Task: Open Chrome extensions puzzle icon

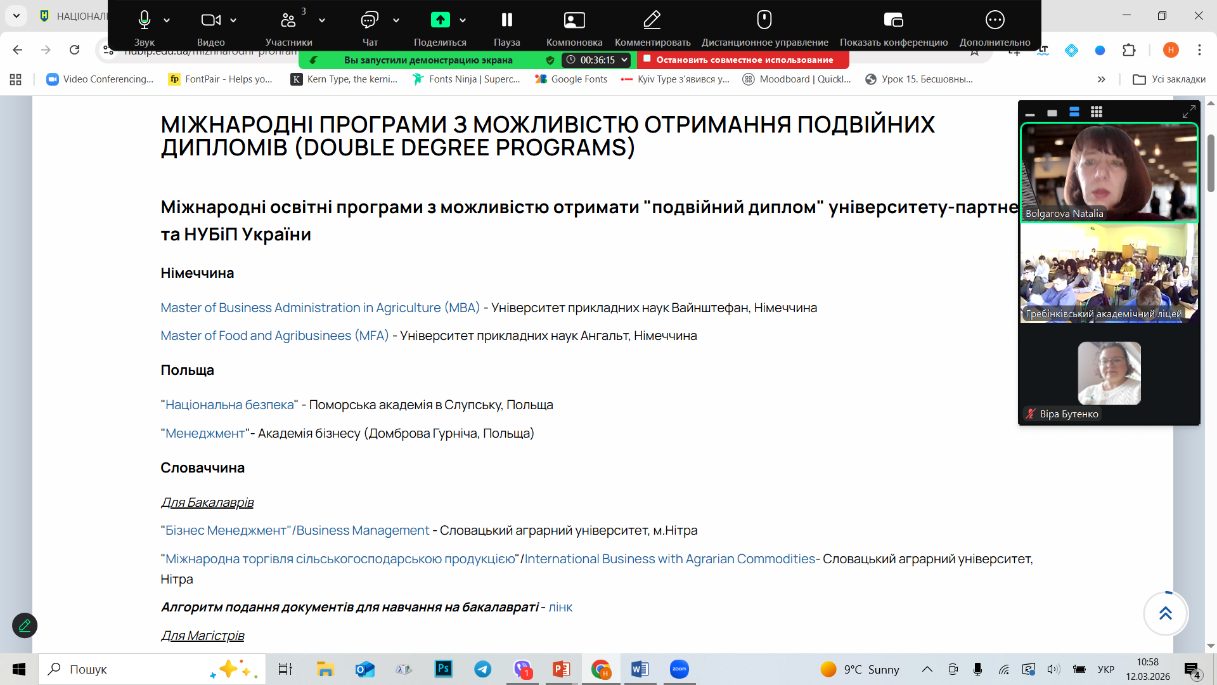Action: (x=1129, y=50)
